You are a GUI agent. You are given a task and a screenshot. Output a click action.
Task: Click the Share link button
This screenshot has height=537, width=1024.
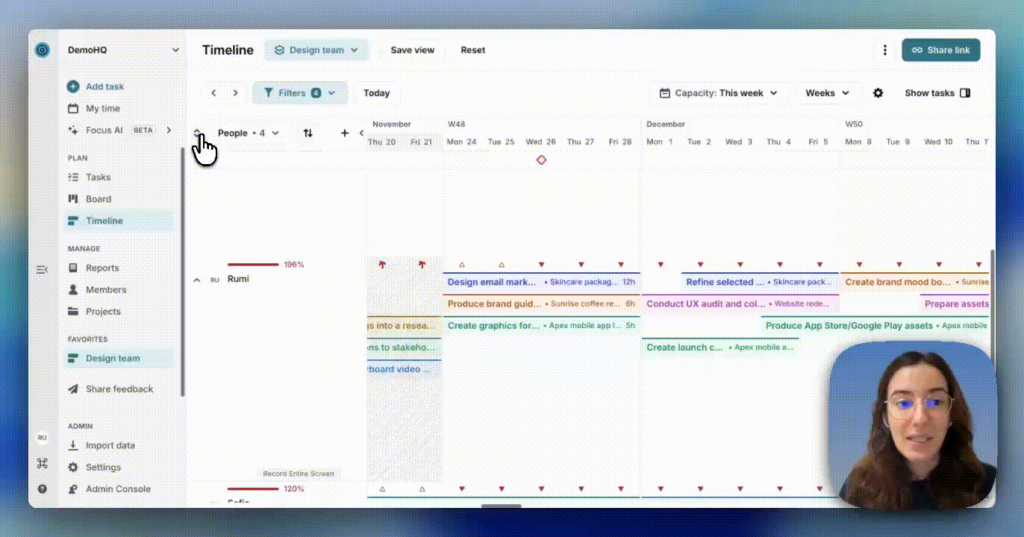(x=940, y=50)
